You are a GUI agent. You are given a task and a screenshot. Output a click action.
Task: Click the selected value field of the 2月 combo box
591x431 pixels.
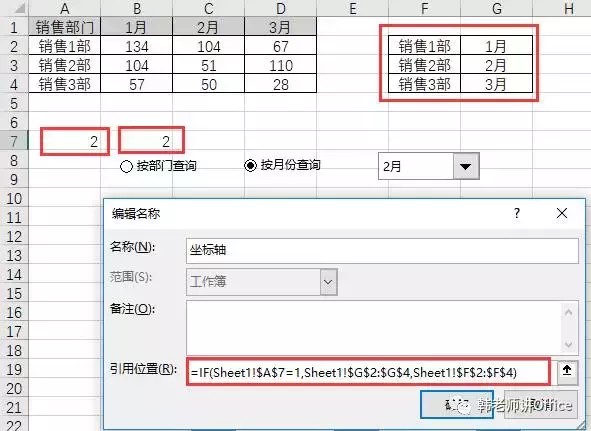click(416, 166)
